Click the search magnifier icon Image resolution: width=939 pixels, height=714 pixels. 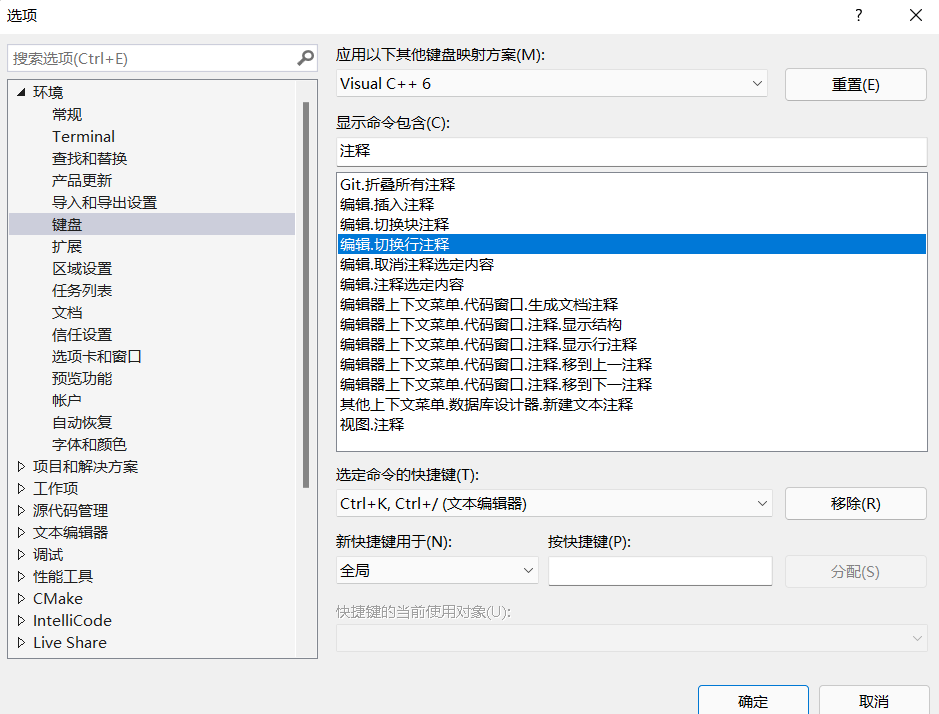(305, 58)
